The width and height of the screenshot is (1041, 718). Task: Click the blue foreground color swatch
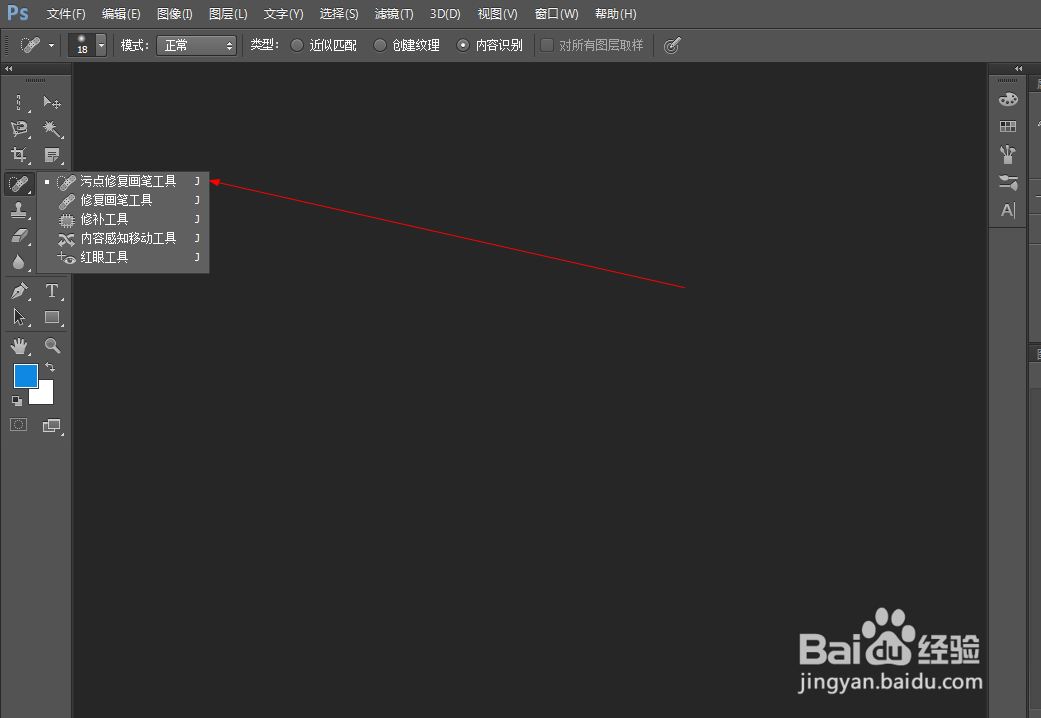(26, 375)
